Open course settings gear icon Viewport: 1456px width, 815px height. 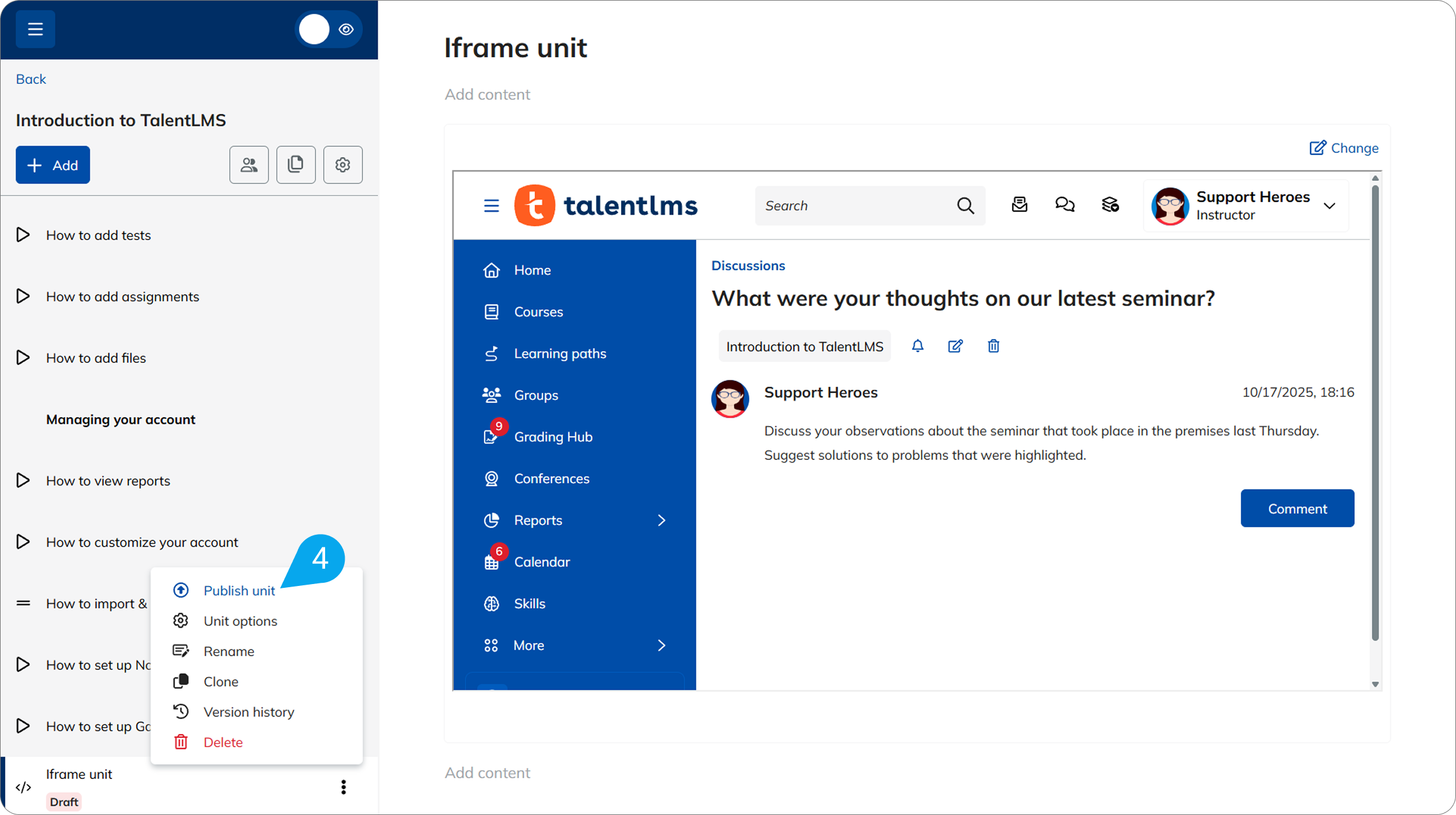pos(343,165)
